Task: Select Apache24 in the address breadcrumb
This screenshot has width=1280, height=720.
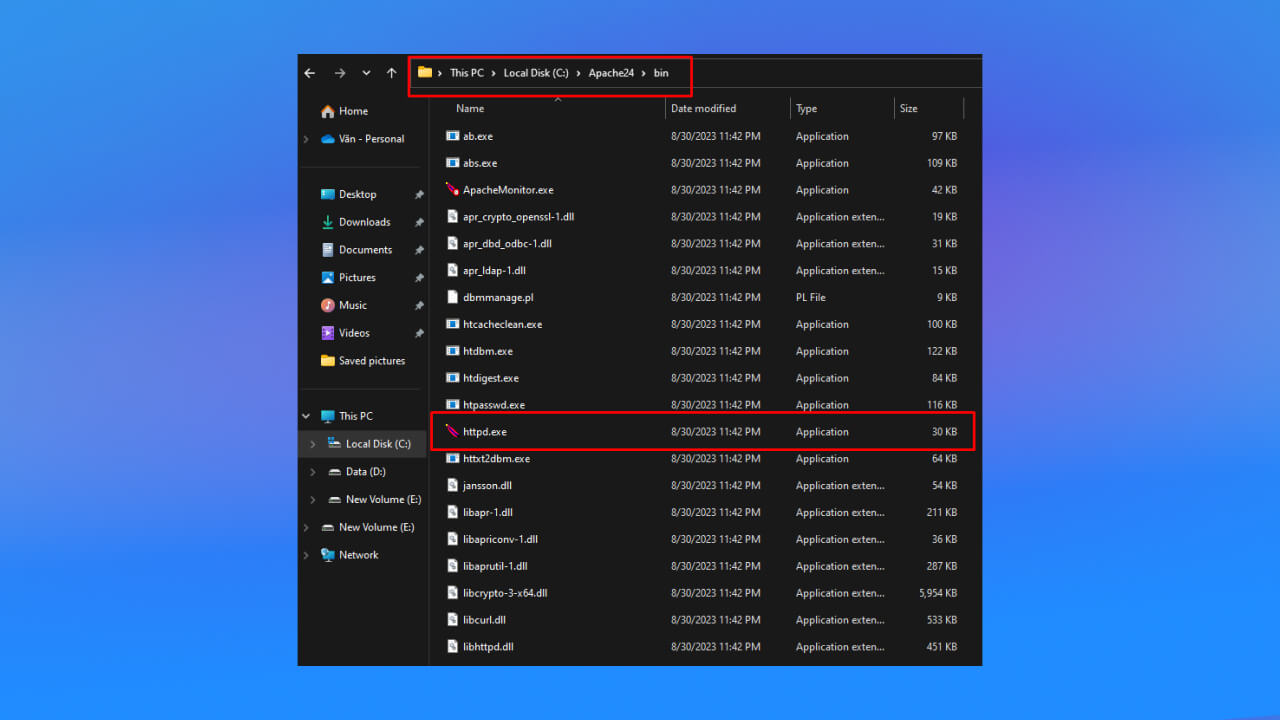Action: coord(611,73)
